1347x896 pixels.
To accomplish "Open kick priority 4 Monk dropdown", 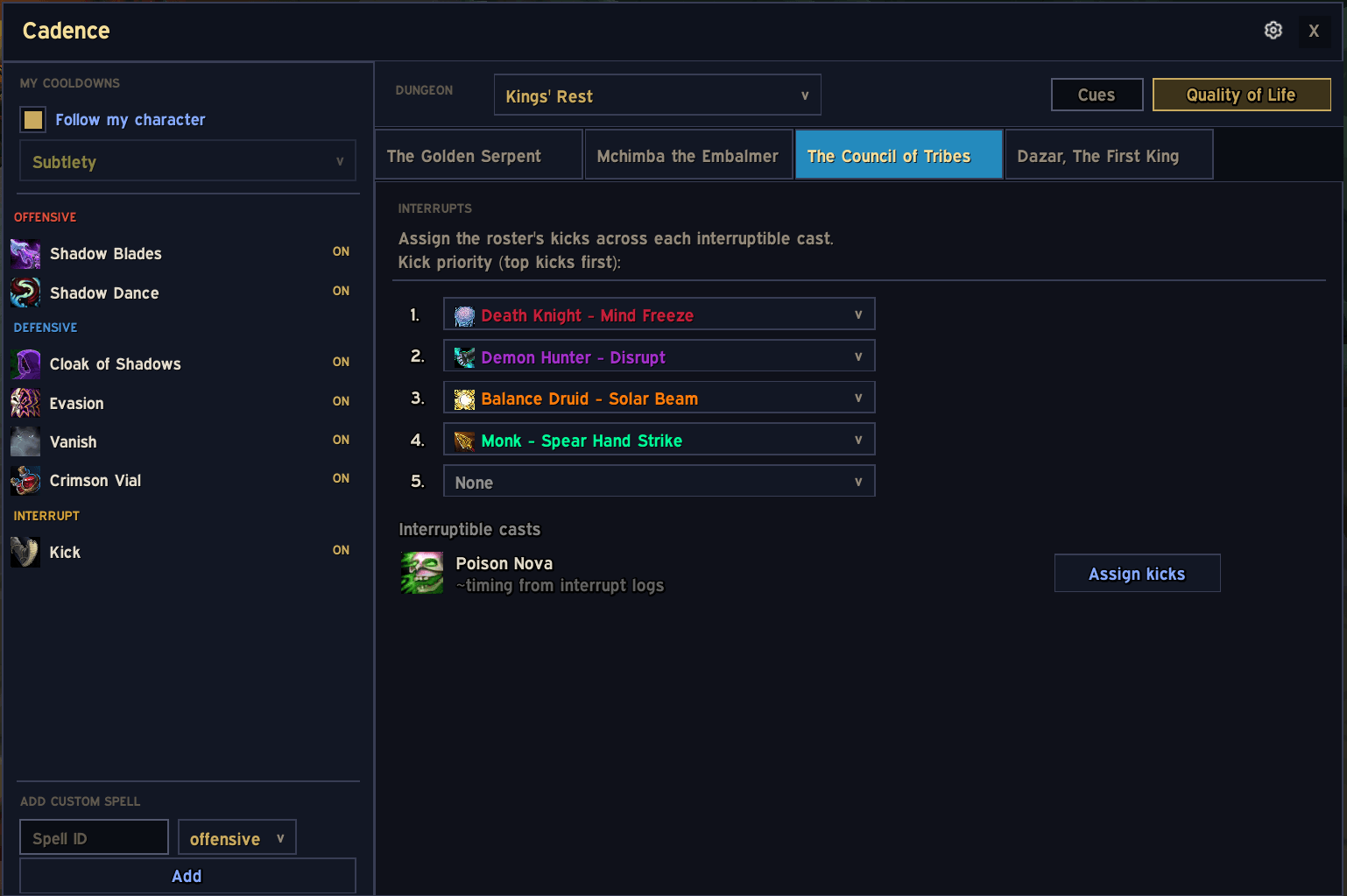I will point(659,440).
